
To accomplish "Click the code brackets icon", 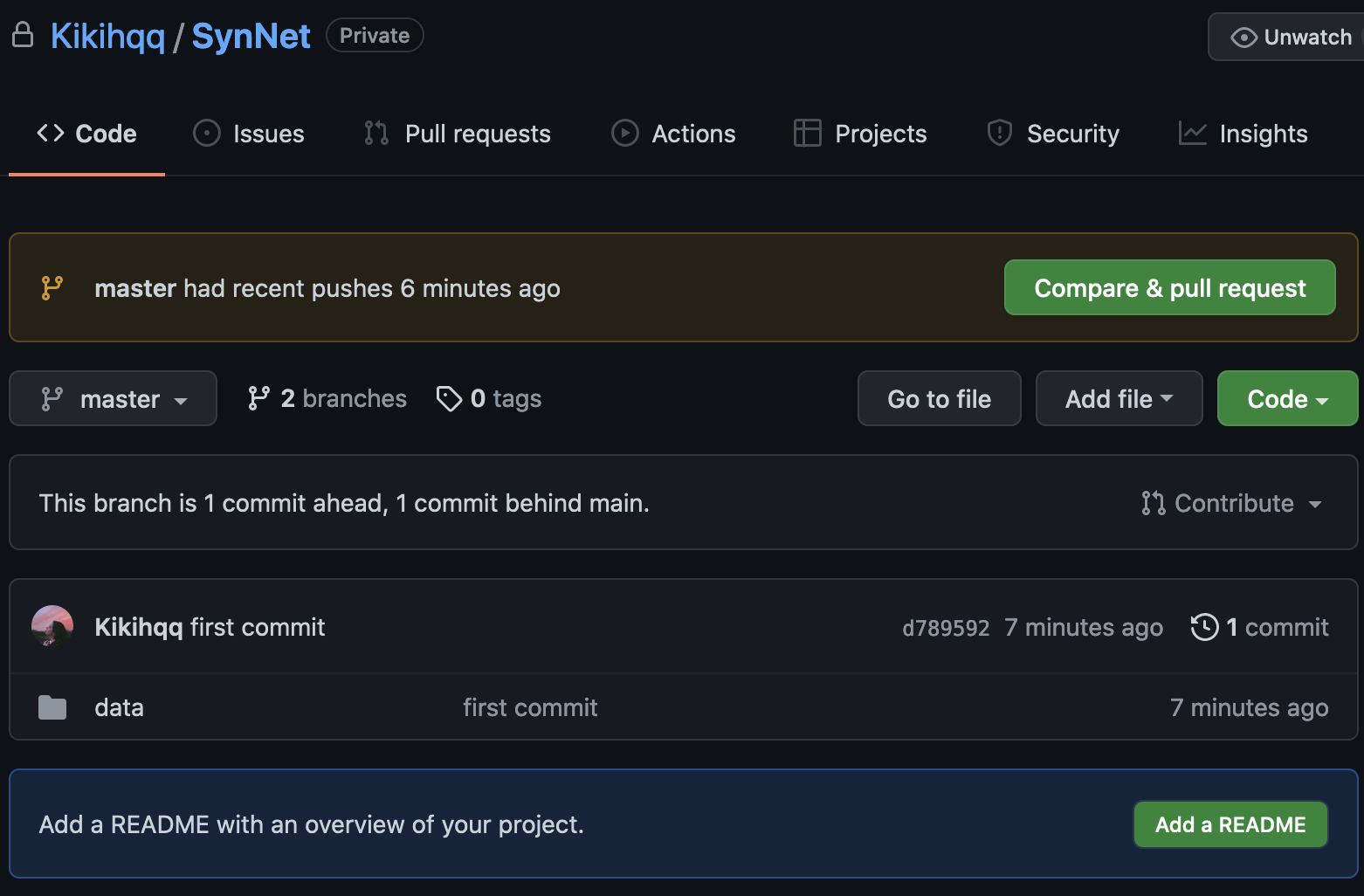I will click(51, 133).
